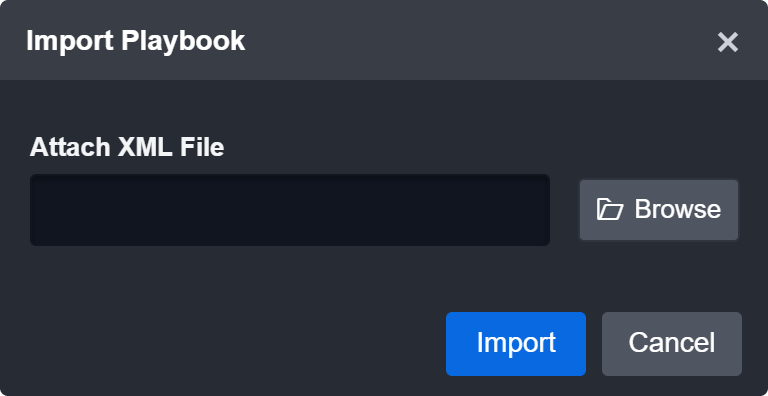The height and width of the screenshot is (396, 768).
Task: Click the gray Cancel button
Action: click(672, 344)
